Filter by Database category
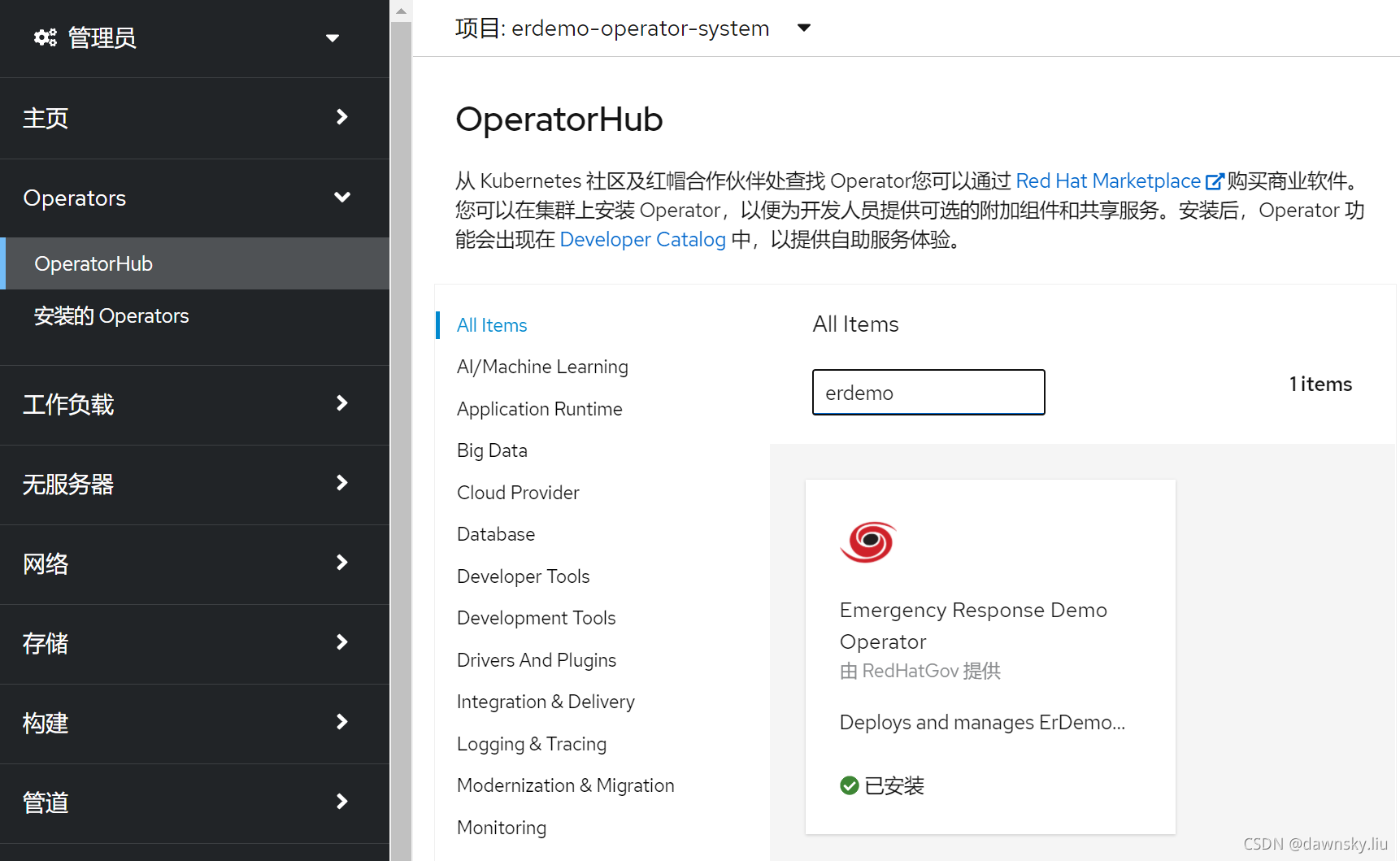1400x861 pixels. point(496,534)
